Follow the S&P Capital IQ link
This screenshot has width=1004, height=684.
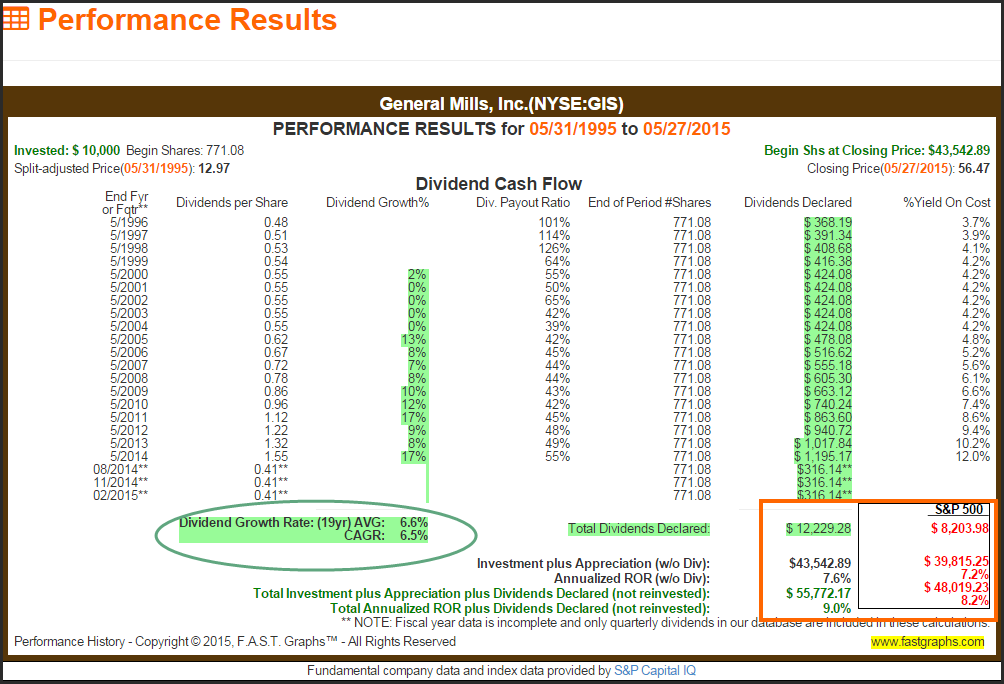(x=654, y=671)
